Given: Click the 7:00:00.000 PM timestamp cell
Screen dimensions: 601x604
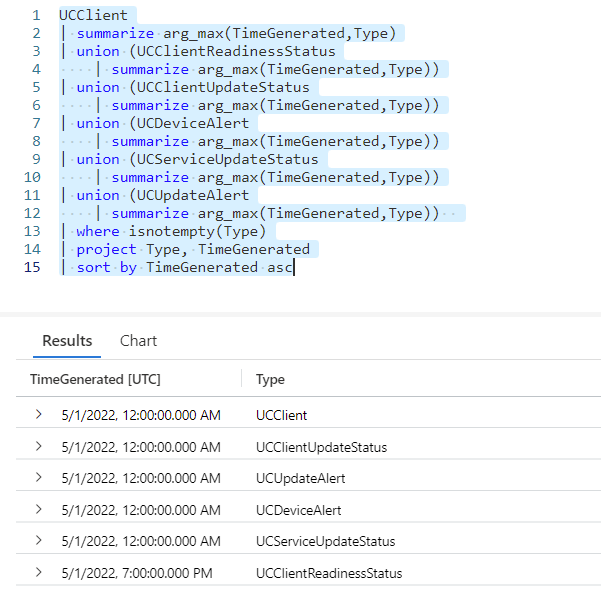Looking at the screenshot, I should [x=140, y=573].
